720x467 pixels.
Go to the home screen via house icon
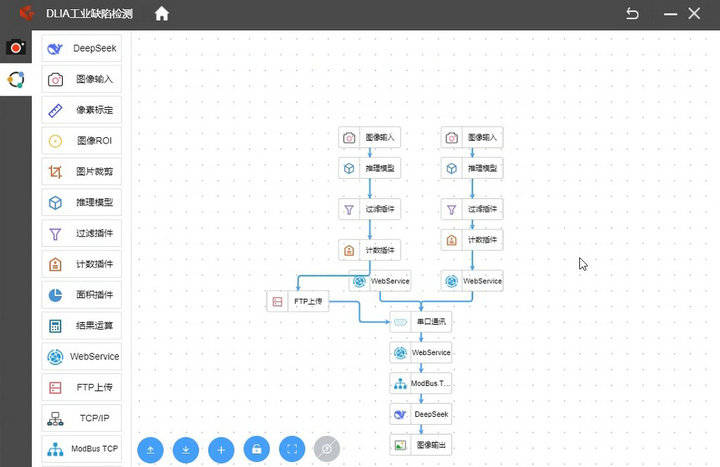tap(162, 14)
